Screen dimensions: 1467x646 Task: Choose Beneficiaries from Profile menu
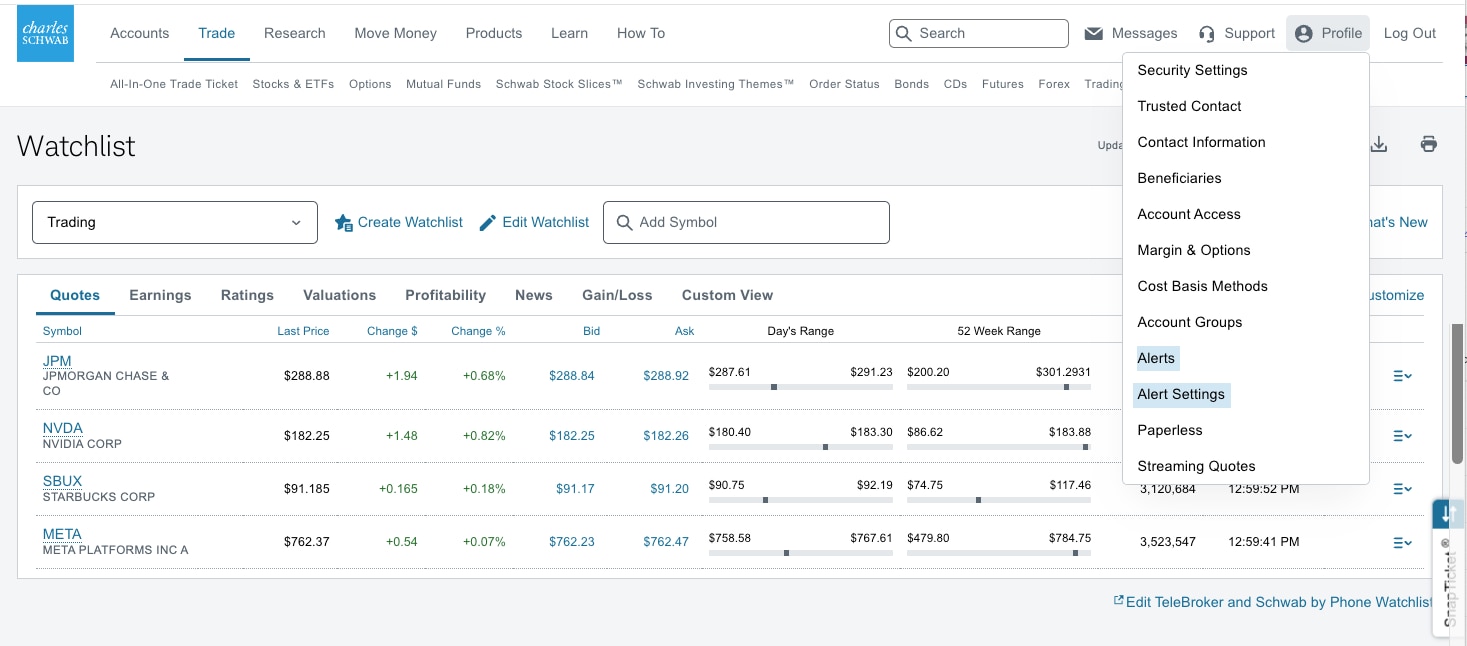coord(1180,178)
